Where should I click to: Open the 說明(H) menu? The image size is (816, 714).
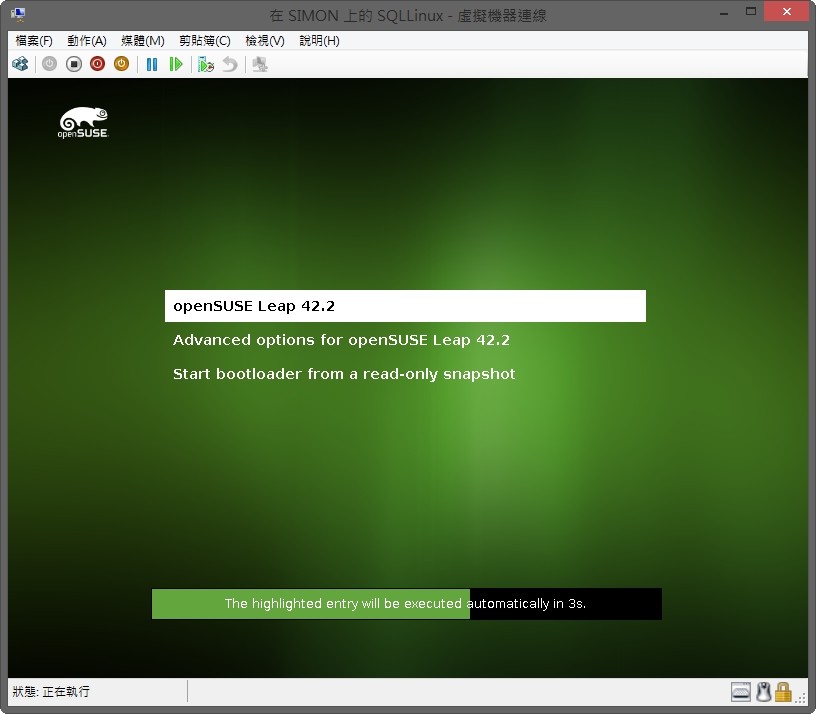[x=320, y=41]
